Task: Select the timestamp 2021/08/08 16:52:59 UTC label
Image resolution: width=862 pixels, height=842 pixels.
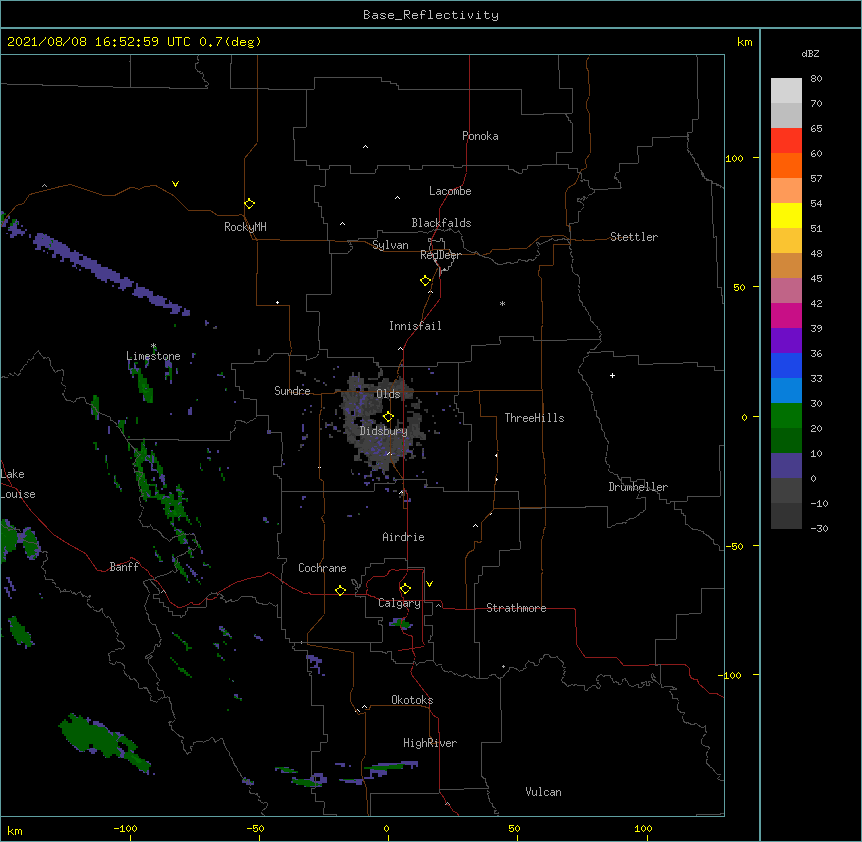Action: 99,42
